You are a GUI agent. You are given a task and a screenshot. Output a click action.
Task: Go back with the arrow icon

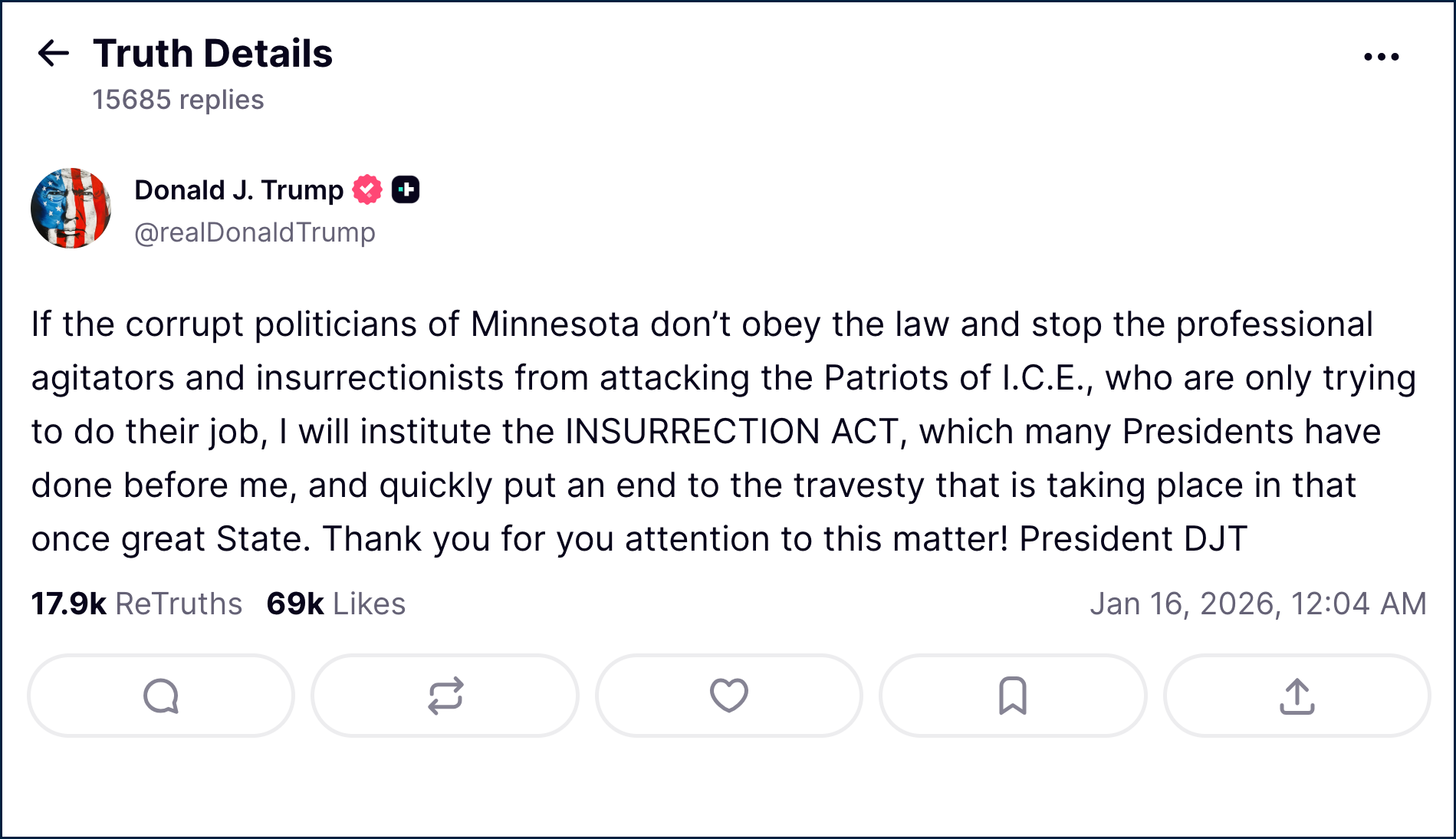51,53
